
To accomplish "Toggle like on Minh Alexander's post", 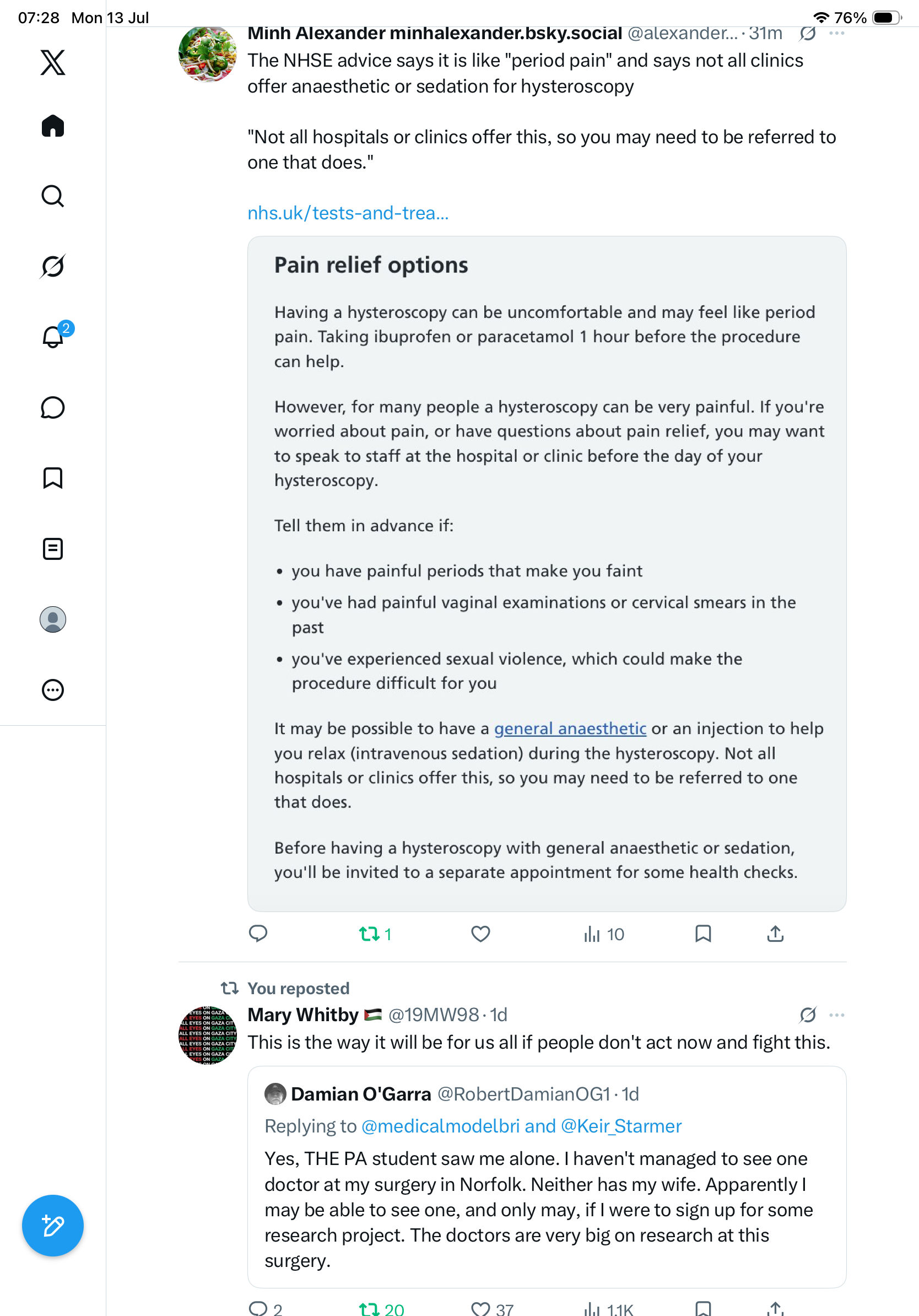I will coord(480,934).
